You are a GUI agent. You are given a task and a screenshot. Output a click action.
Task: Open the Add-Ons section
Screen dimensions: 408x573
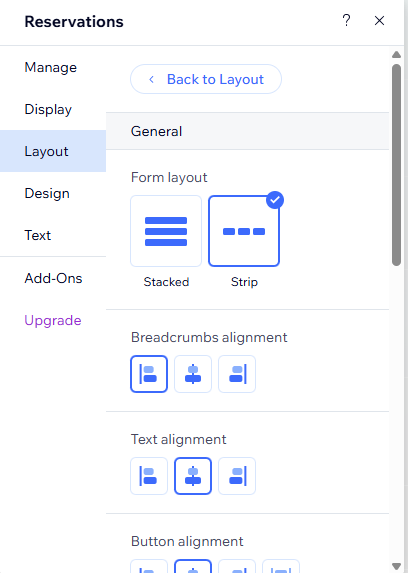pos(53,278)
